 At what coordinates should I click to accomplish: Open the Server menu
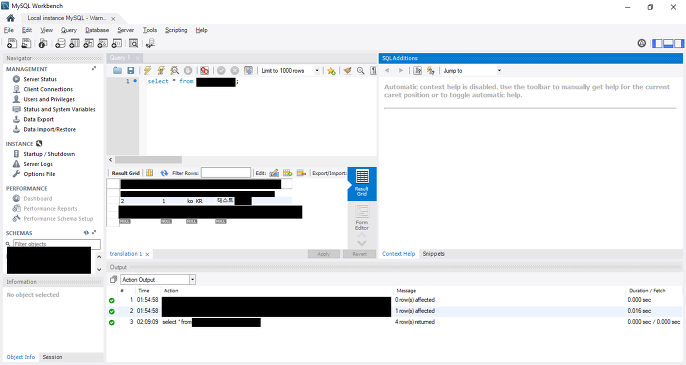(x=126, y=30)
